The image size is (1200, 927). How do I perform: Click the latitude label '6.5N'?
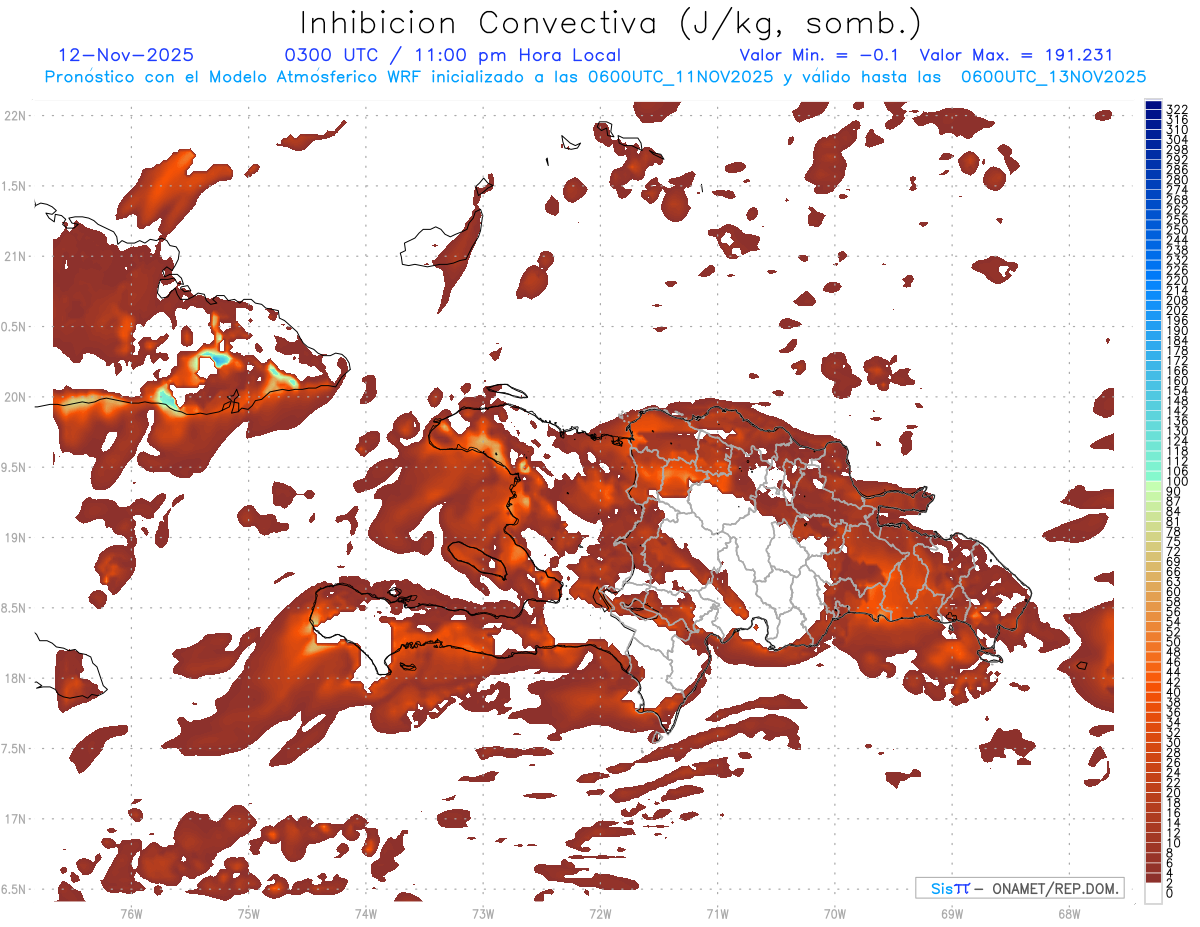(x=15, y=890)
